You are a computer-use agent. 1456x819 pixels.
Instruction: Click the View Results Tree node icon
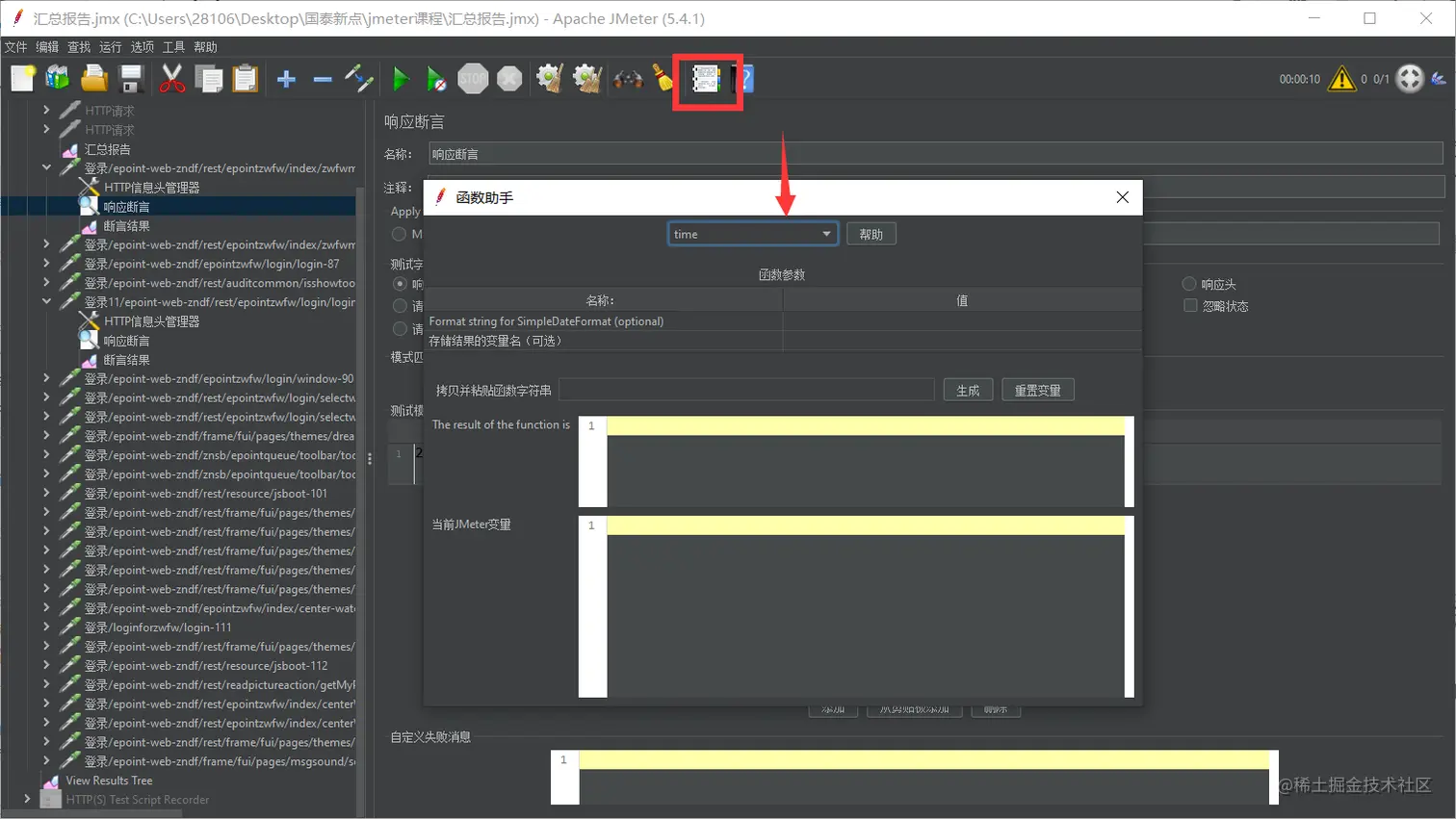click(x=52, y=781)
